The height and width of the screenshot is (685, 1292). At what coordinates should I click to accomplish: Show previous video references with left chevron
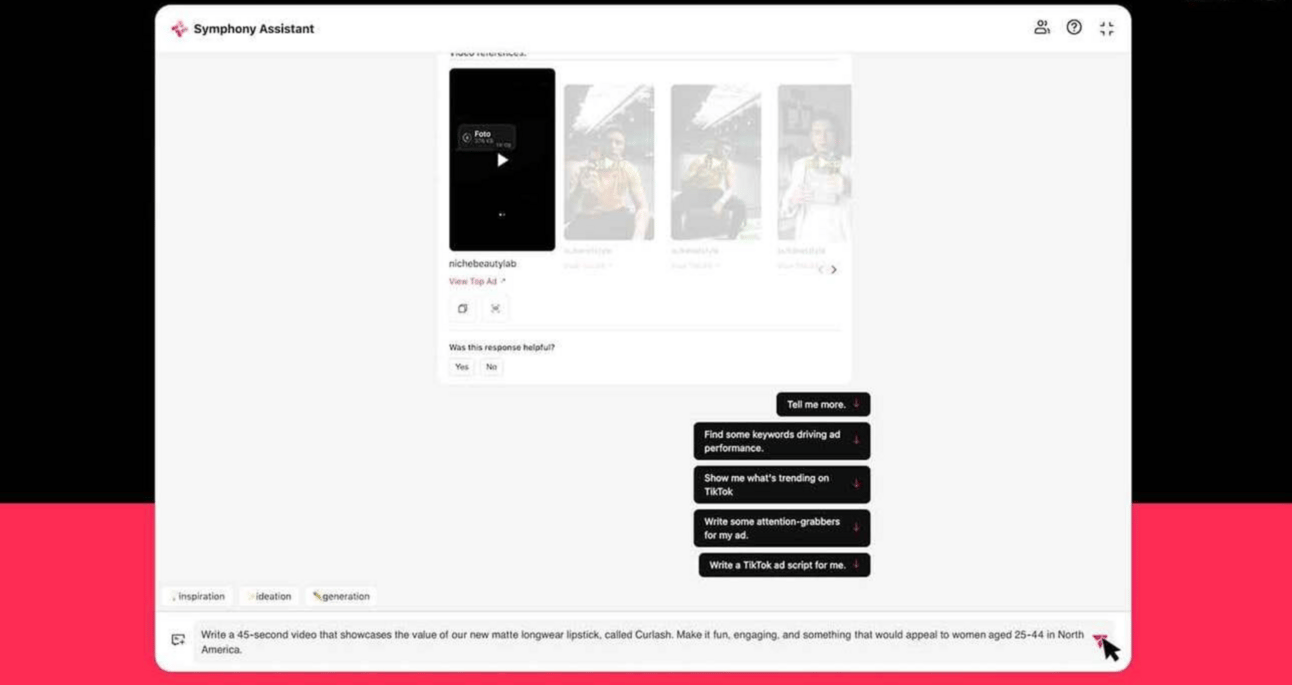[821, 269]
